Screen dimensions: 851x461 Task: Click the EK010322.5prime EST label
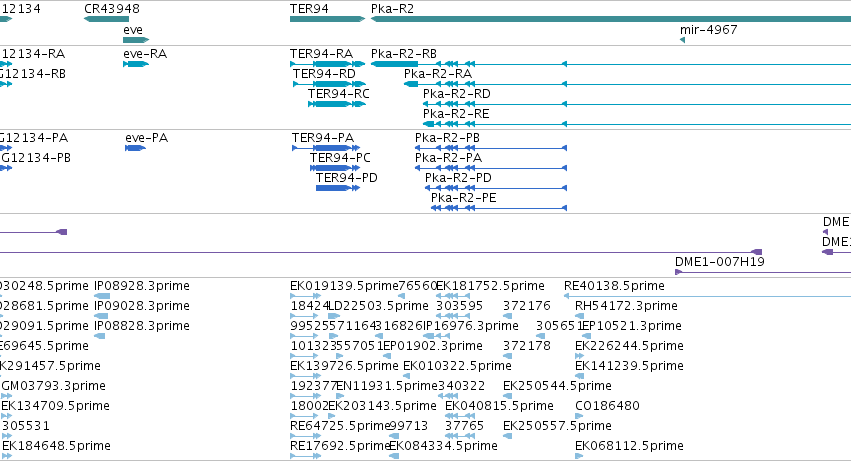click(457, 366)
